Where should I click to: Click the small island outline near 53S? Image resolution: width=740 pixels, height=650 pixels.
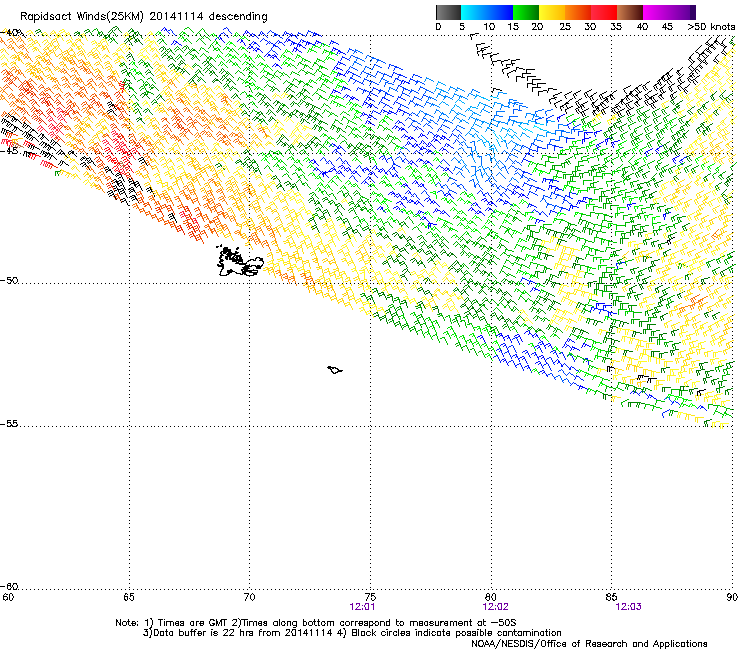click(x=335, y=370)
